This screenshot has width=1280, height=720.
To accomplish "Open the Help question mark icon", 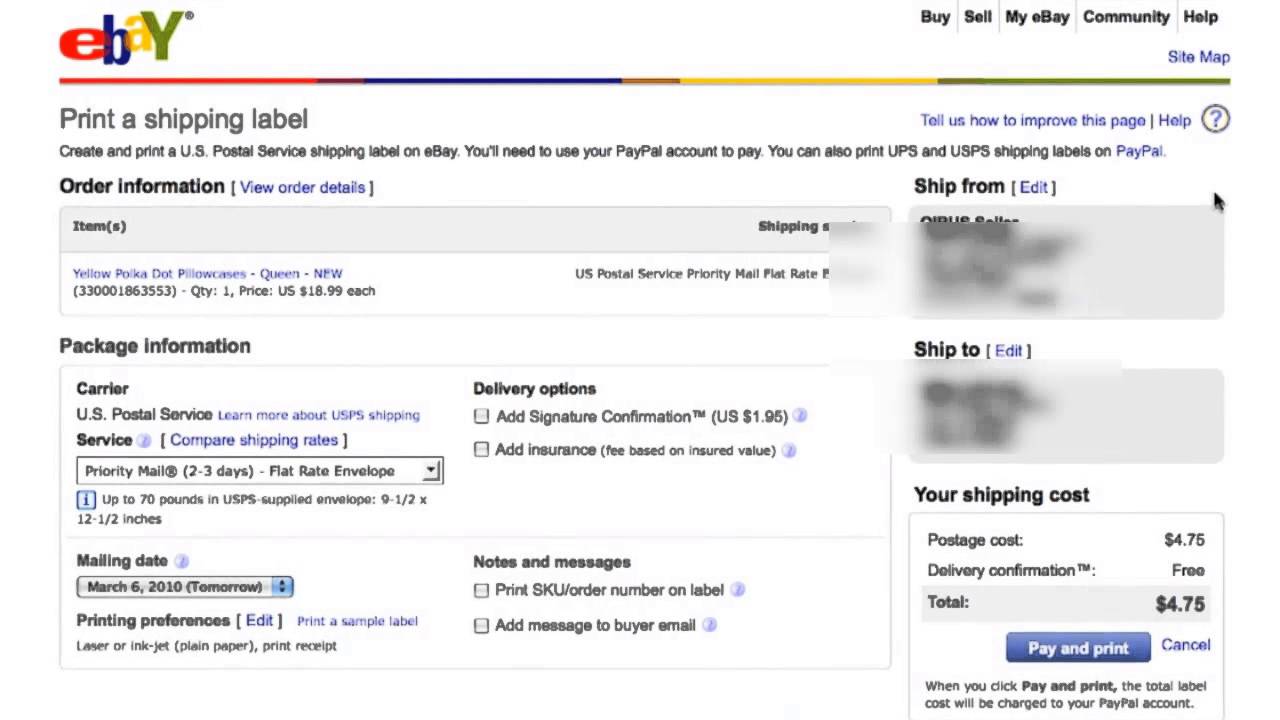I will tap(1215, 119).
